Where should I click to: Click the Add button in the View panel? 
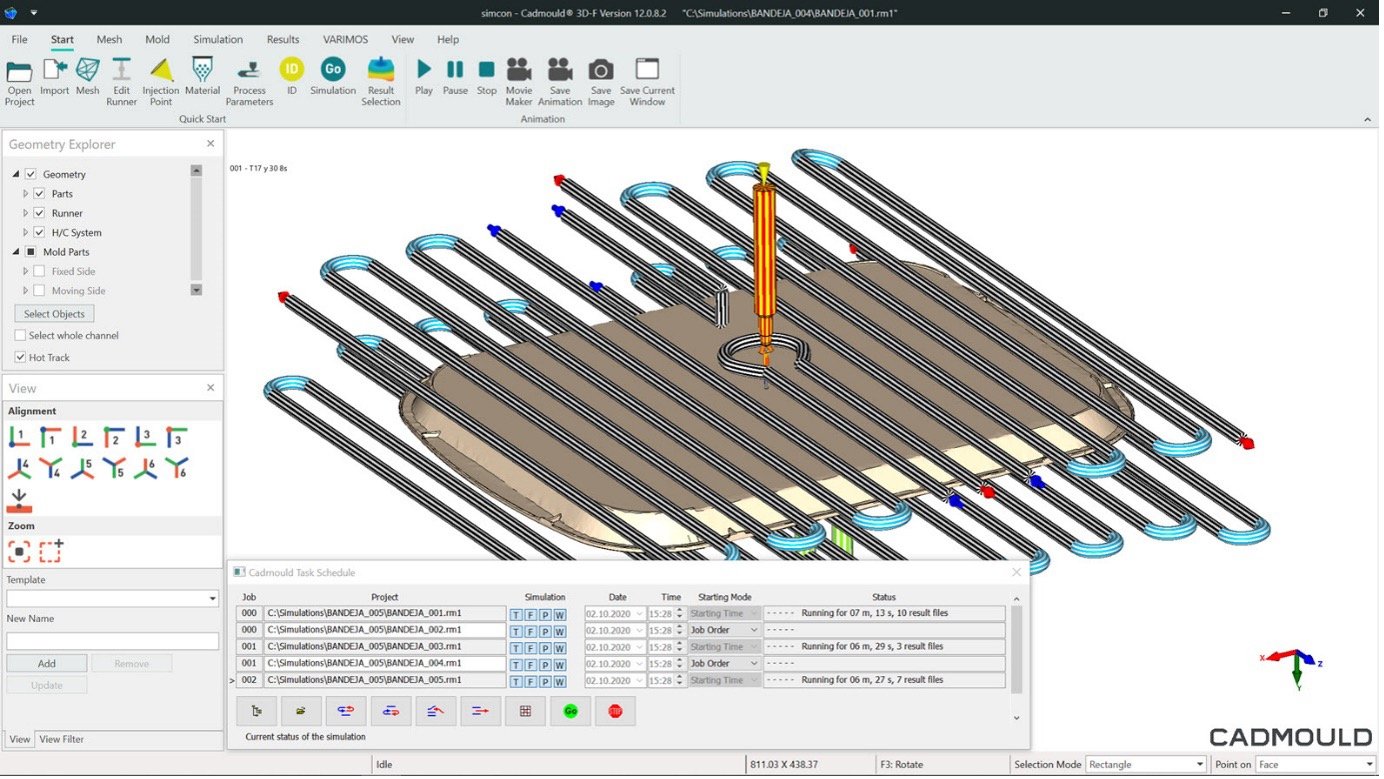[x=47, y=665]
